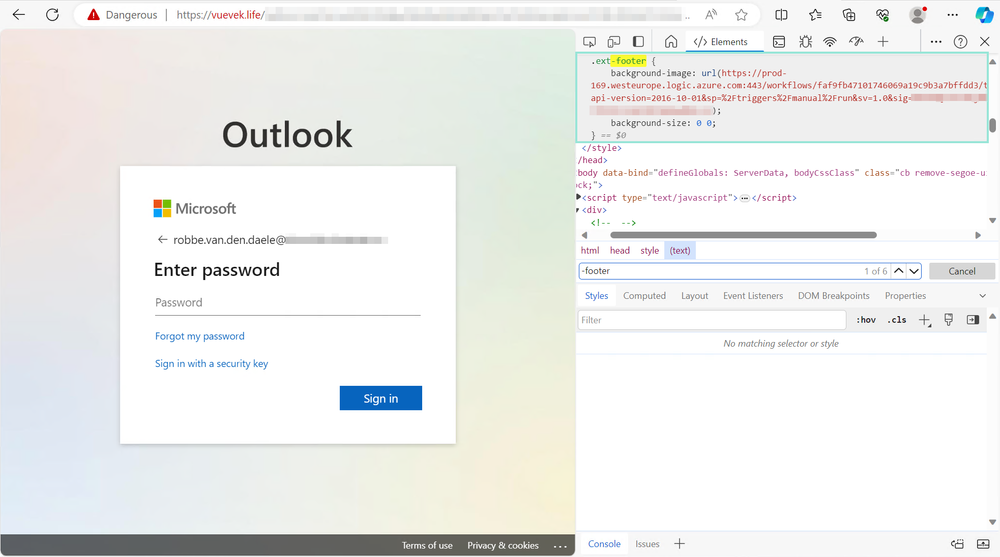The width and height of the screenshot is (1000, 557).
Task: Switch to the Computed tab
Action: tap(644, 296)
